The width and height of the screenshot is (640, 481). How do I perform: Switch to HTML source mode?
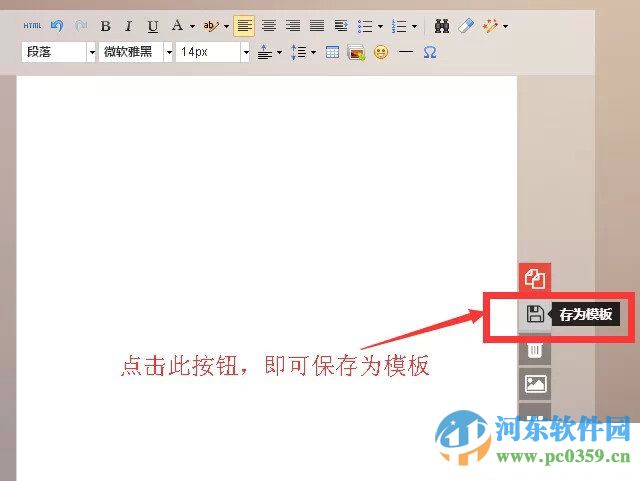32,26
